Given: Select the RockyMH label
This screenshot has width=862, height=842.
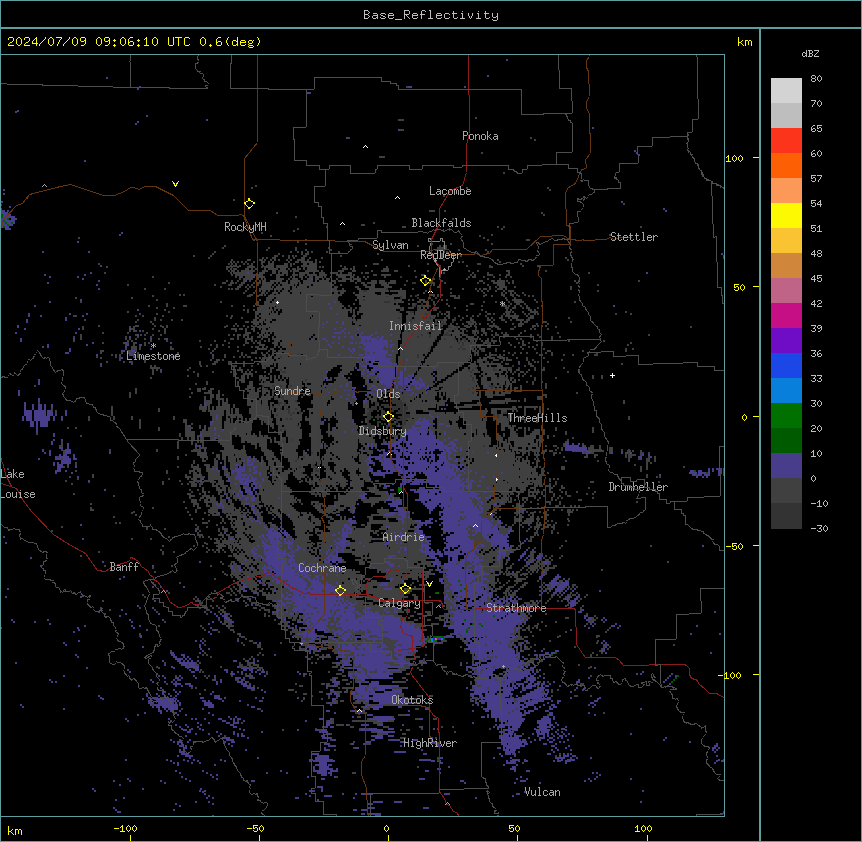Looking at the screenshot, I should tap(245, 227).
